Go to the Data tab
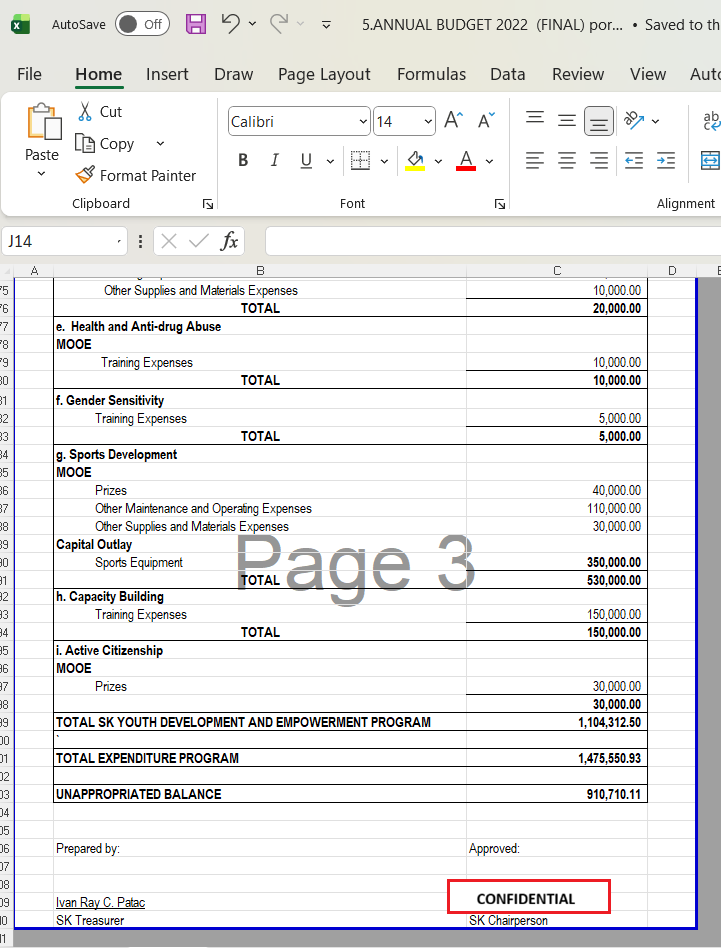 click(508, 74)
